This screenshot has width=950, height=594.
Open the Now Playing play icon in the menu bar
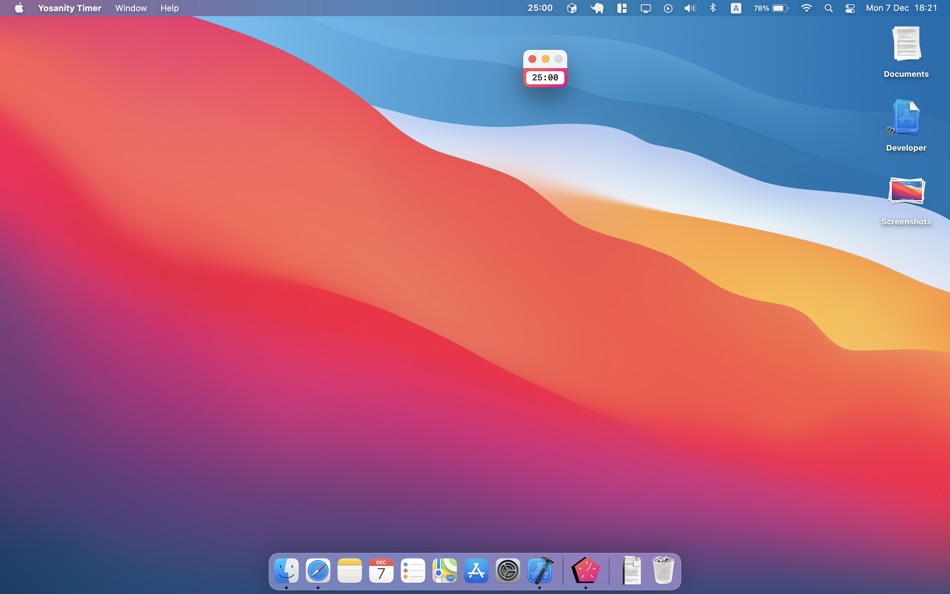coord(668,8)
